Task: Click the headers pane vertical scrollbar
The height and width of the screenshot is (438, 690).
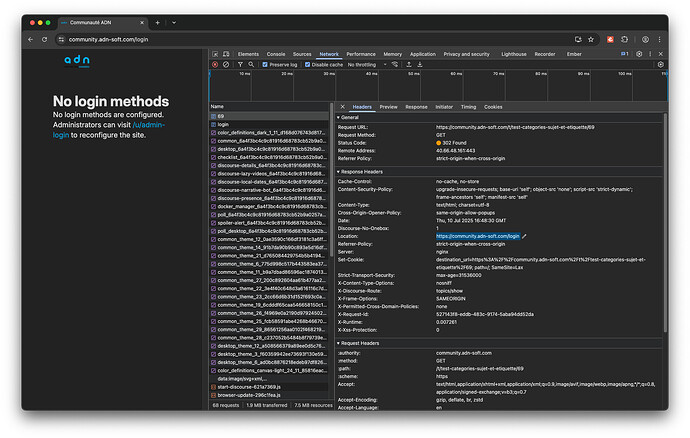Action: [665, 222]
